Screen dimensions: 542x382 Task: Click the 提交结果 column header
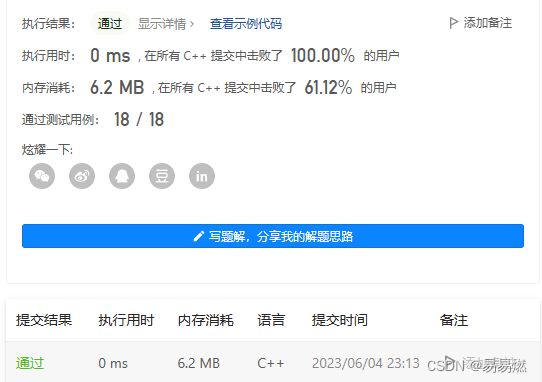tap(44, 320)
